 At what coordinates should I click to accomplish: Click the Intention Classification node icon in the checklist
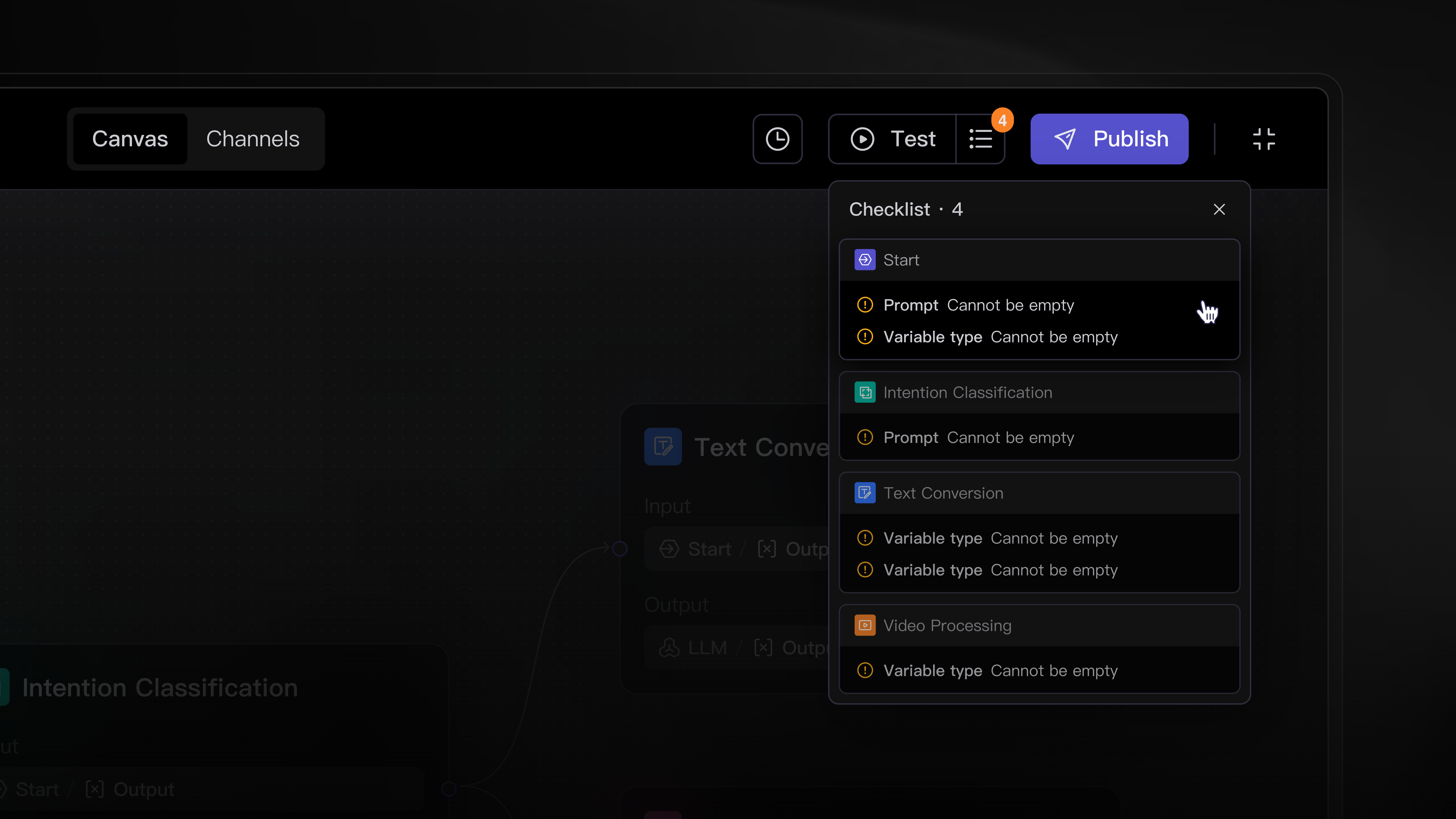(865, 392)
